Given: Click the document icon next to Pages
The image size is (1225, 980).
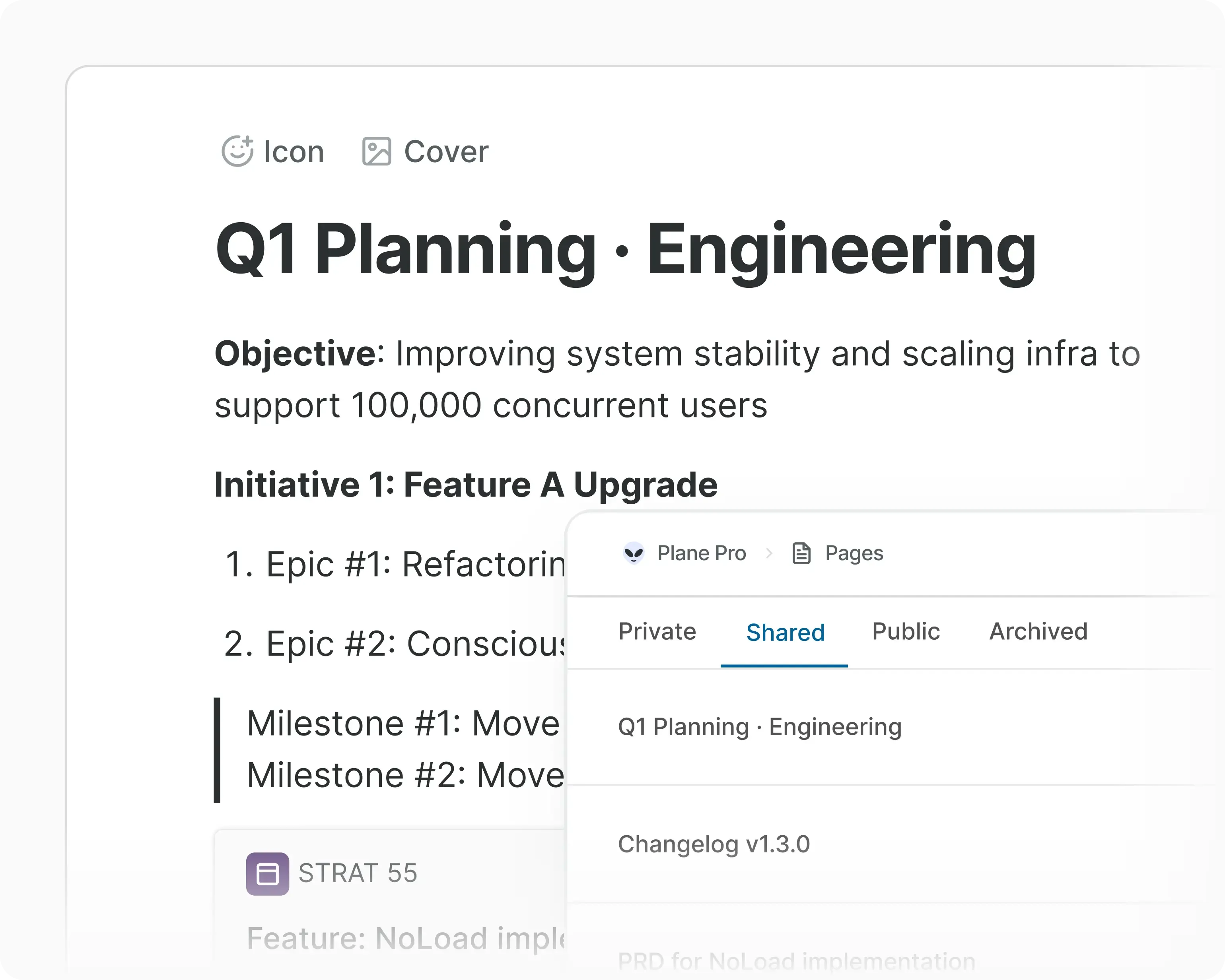Looking at the screenshot, I should (802, 553).
